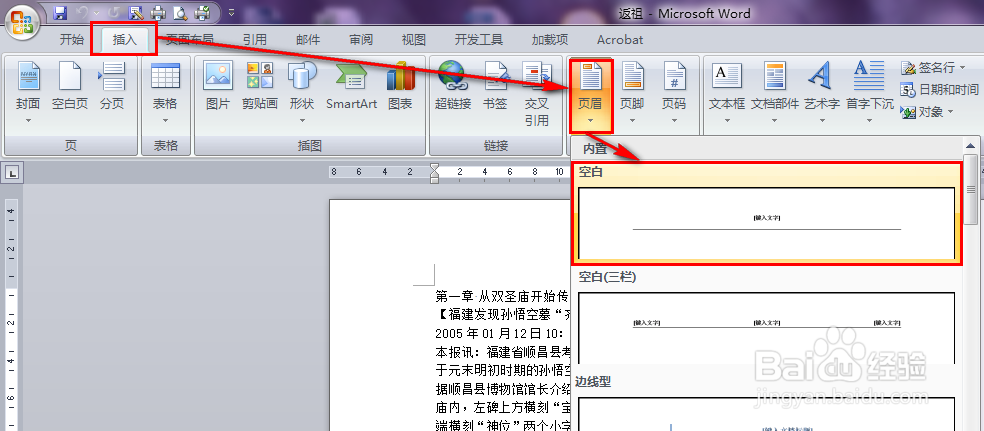Click the Office button orb
This screenshot has height=431, width=984.
(x=23, y=23)
